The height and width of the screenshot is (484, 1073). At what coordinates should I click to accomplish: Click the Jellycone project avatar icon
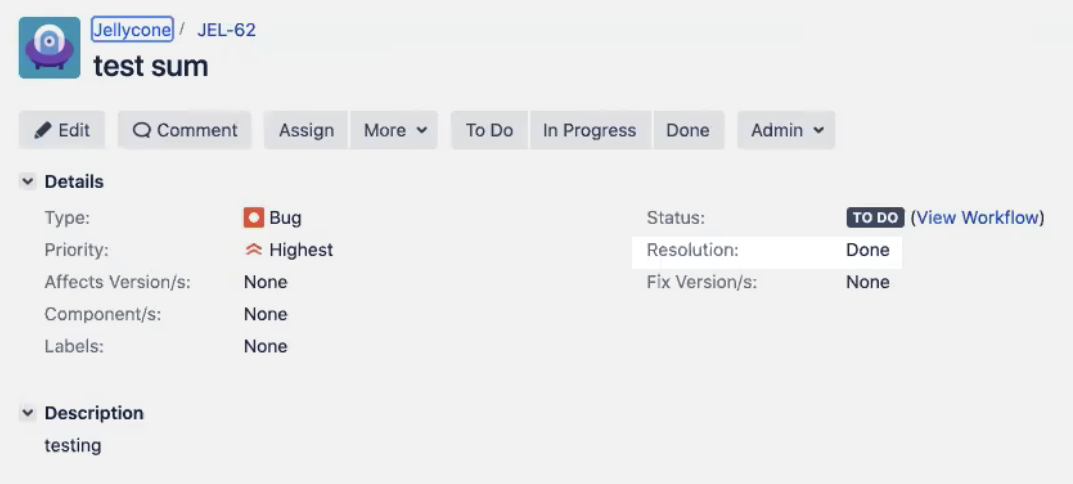tap(49, 48)
